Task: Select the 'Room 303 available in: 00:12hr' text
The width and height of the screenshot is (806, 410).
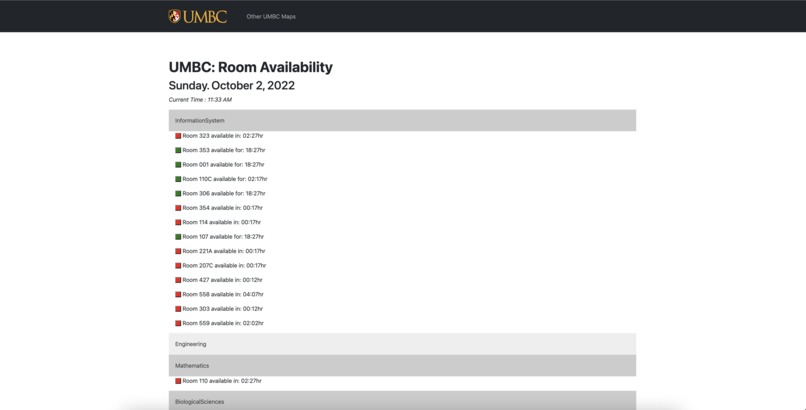Action: click(x=223, y=308)
